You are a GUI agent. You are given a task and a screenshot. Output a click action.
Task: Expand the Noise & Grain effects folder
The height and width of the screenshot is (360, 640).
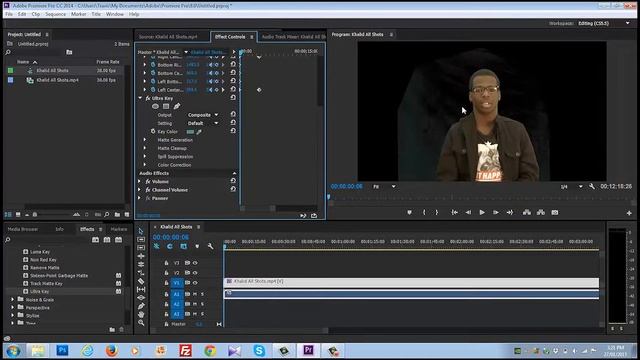click(x=13, y=300)
